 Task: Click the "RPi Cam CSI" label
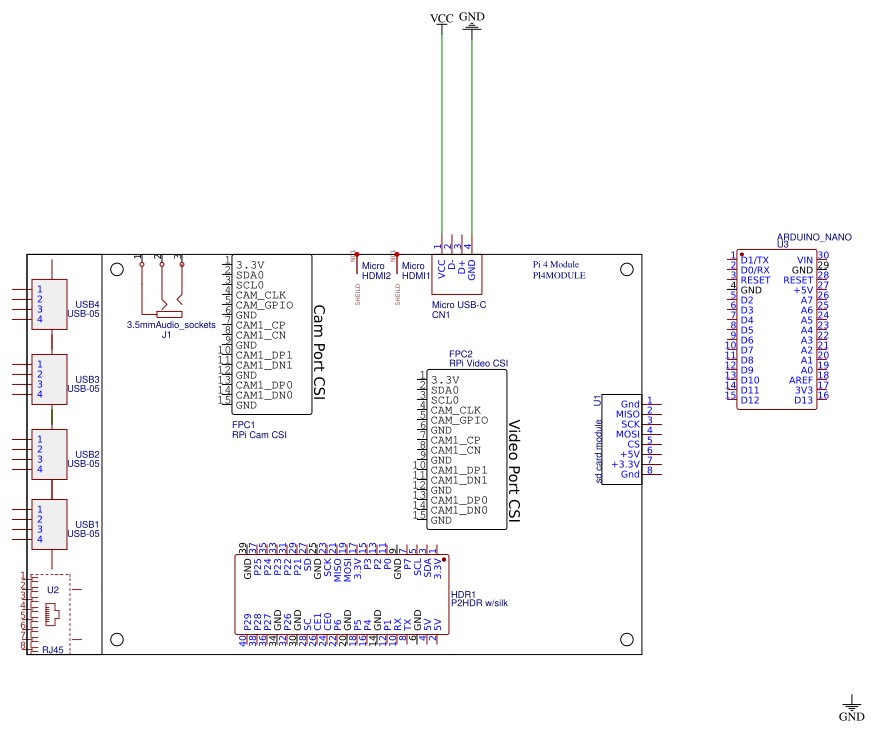pyautogui.click(x=259, y=435)
